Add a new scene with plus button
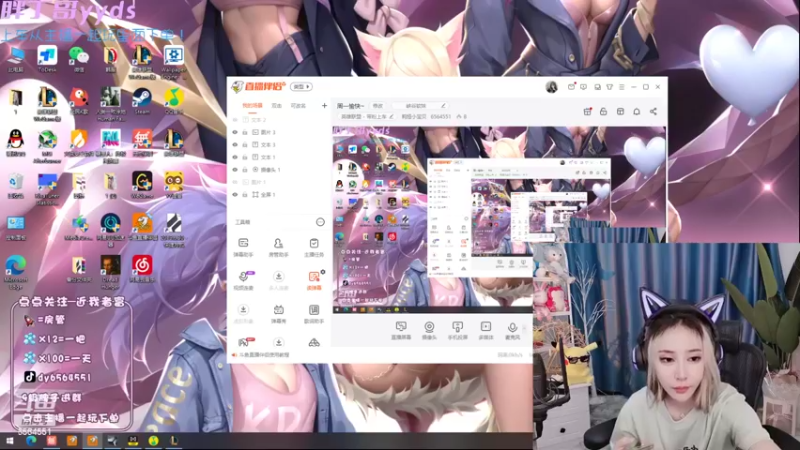The image size is (800, 450). click(x=324, y=106)
